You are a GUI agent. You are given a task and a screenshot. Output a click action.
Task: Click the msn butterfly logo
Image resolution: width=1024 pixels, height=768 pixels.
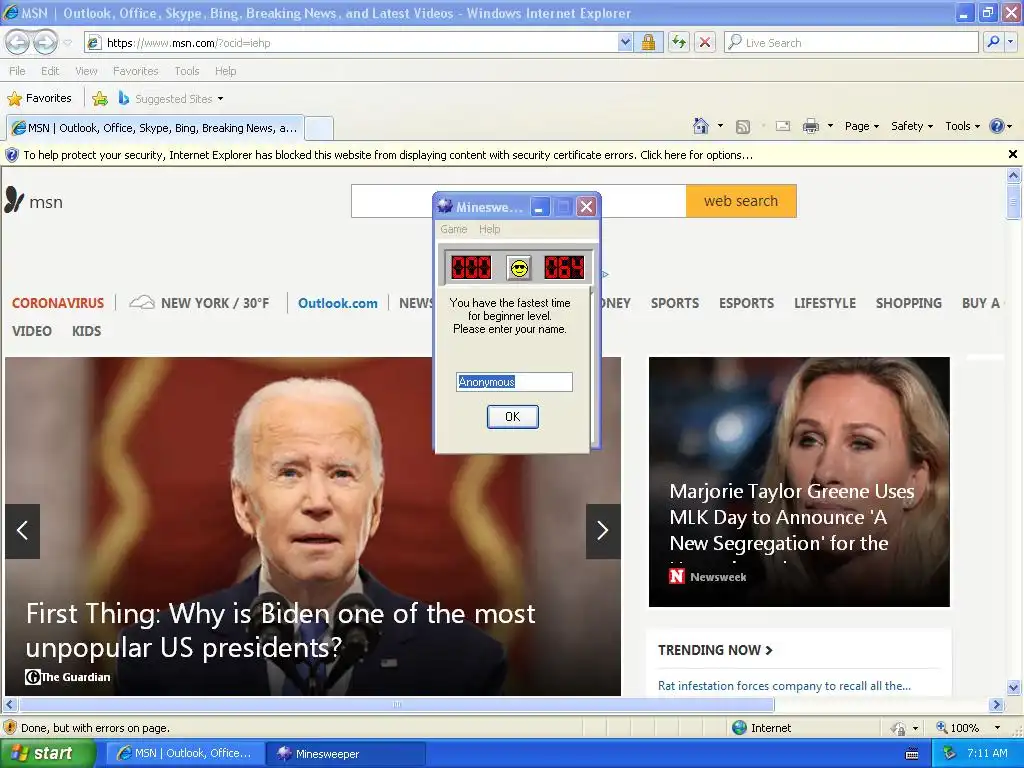(x=14, y=200)
